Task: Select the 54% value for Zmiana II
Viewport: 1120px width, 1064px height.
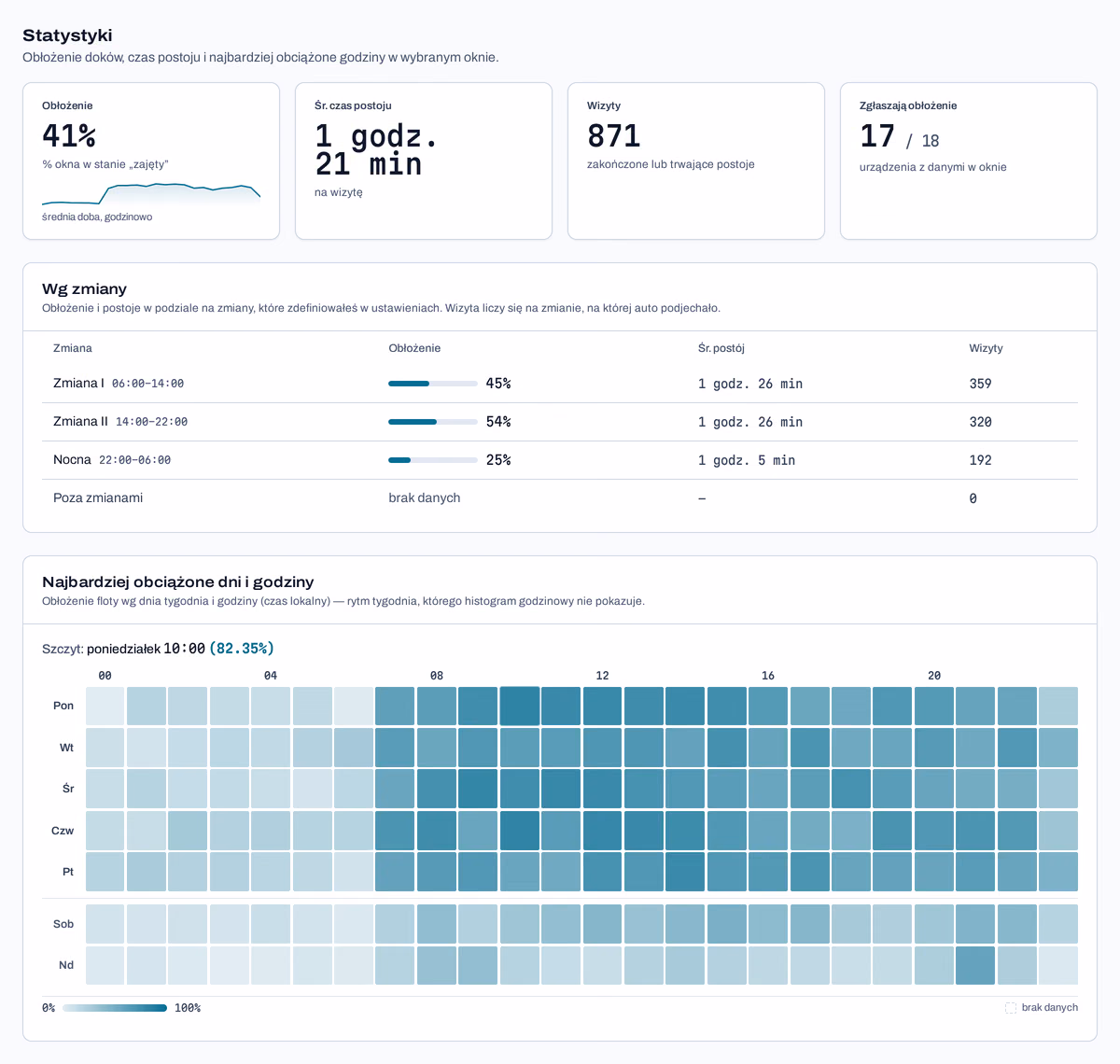Action: (x=498, y=422)
